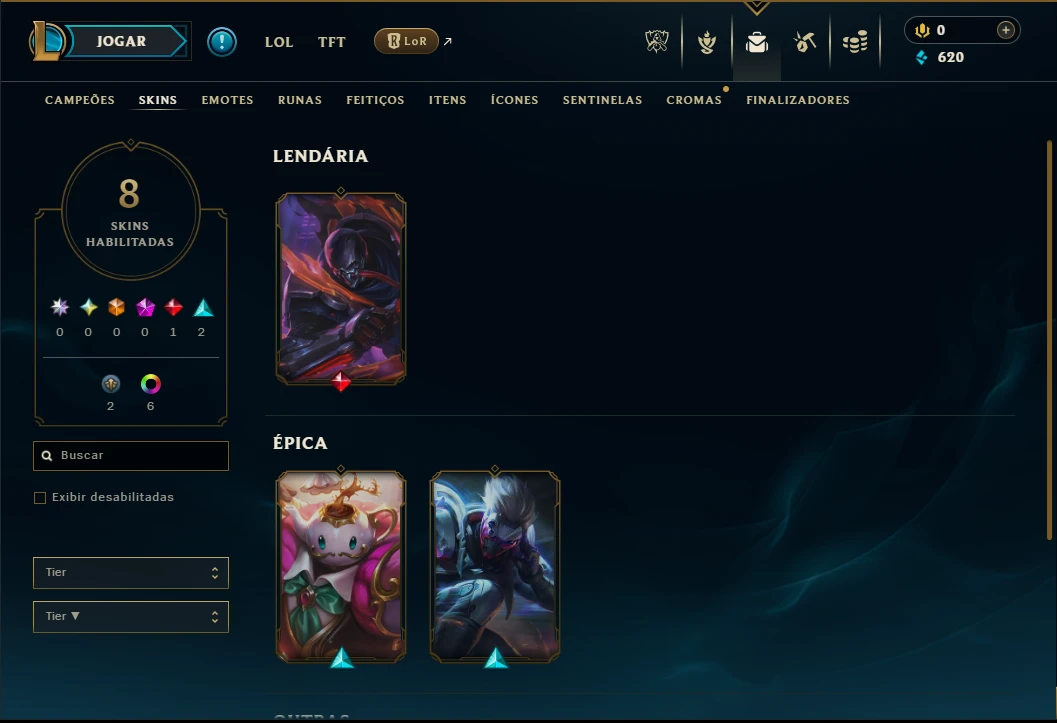Select the legendary skin thumbnail
This screenshot has height=723, width=1057.
tap(341, 288)
